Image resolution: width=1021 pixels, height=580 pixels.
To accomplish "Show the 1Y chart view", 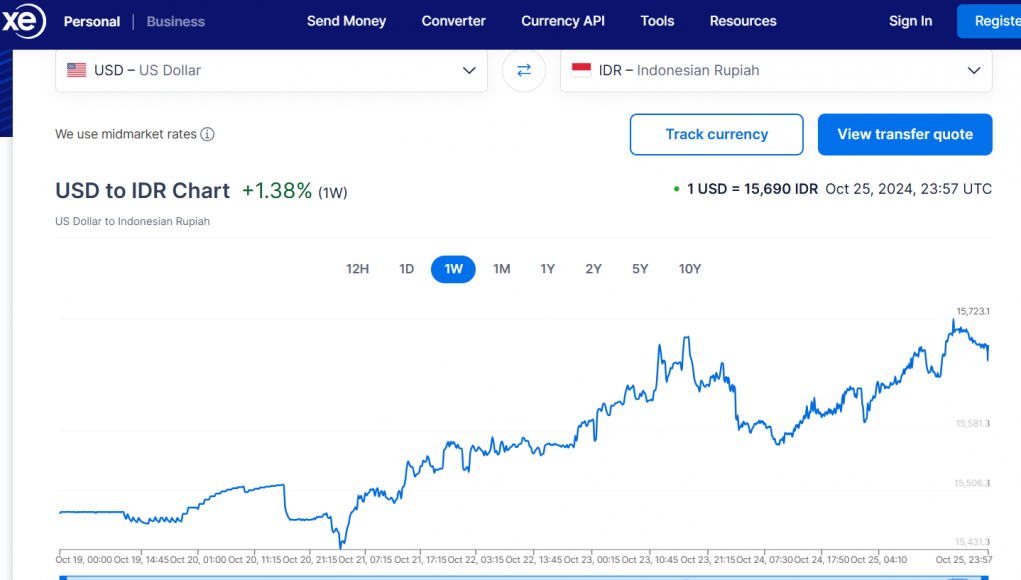I will point(547,269).
